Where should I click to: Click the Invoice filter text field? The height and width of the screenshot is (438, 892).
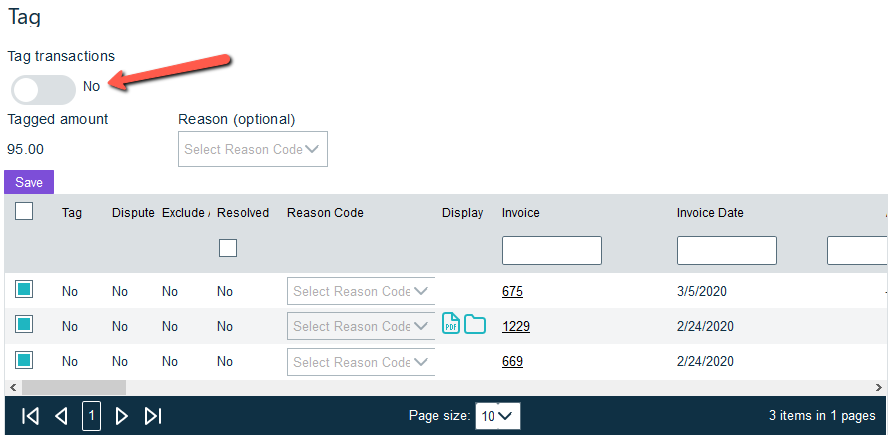click(x=551, y=250)
